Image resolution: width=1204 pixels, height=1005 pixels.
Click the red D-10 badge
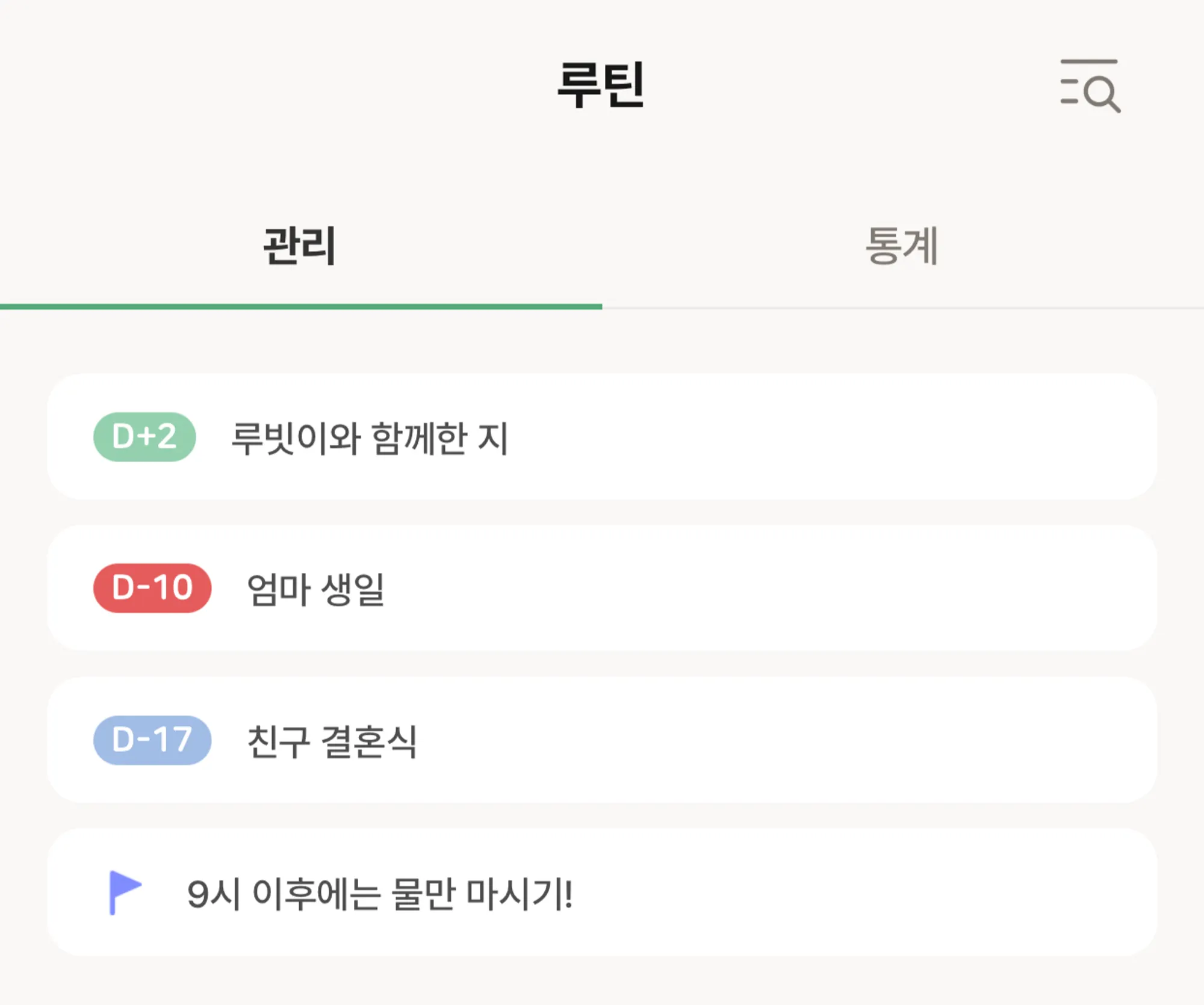[x=152, y=588]
